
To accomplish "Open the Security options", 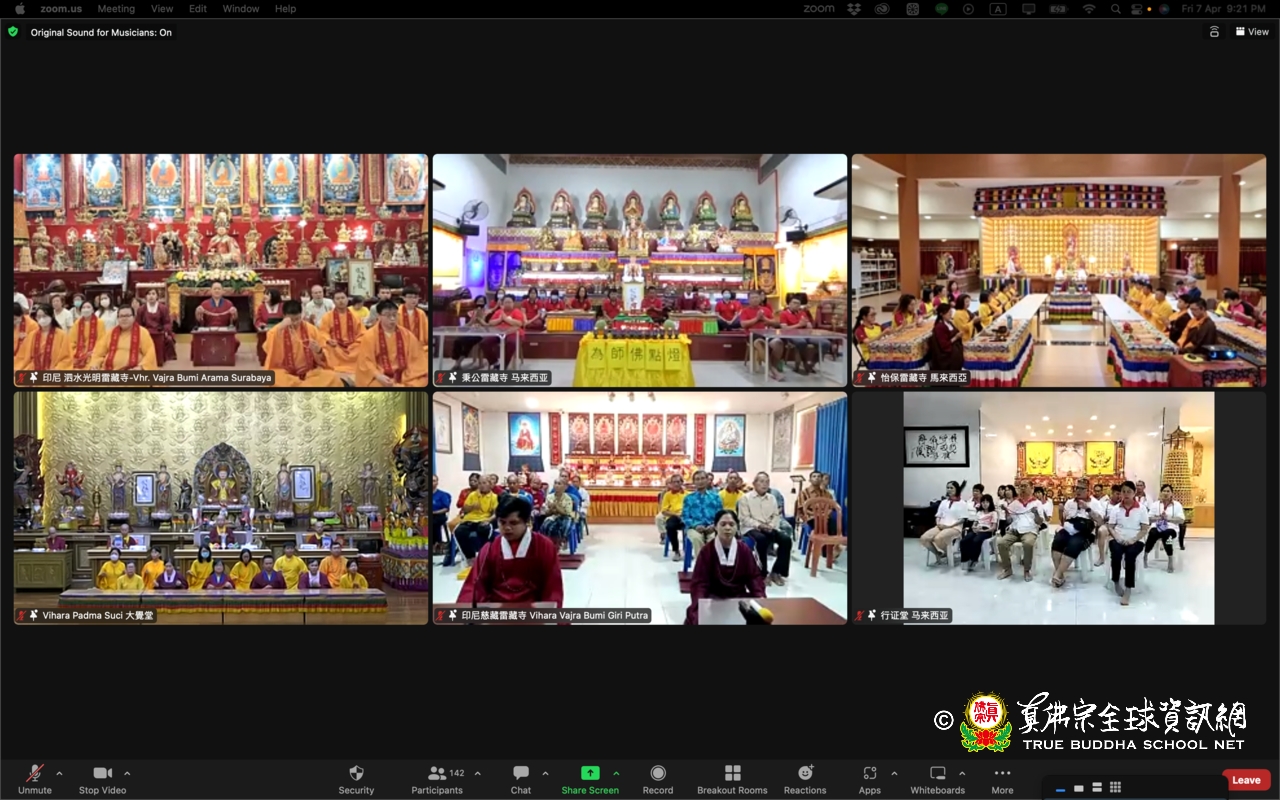I will point(356,779).
